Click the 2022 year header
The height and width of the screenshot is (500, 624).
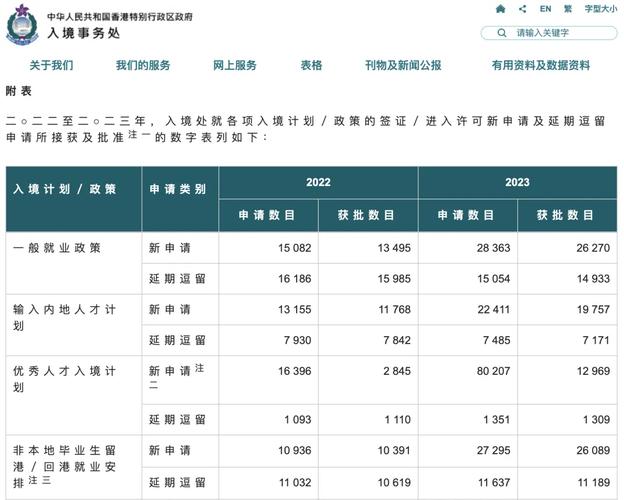[x=318, y=182]
